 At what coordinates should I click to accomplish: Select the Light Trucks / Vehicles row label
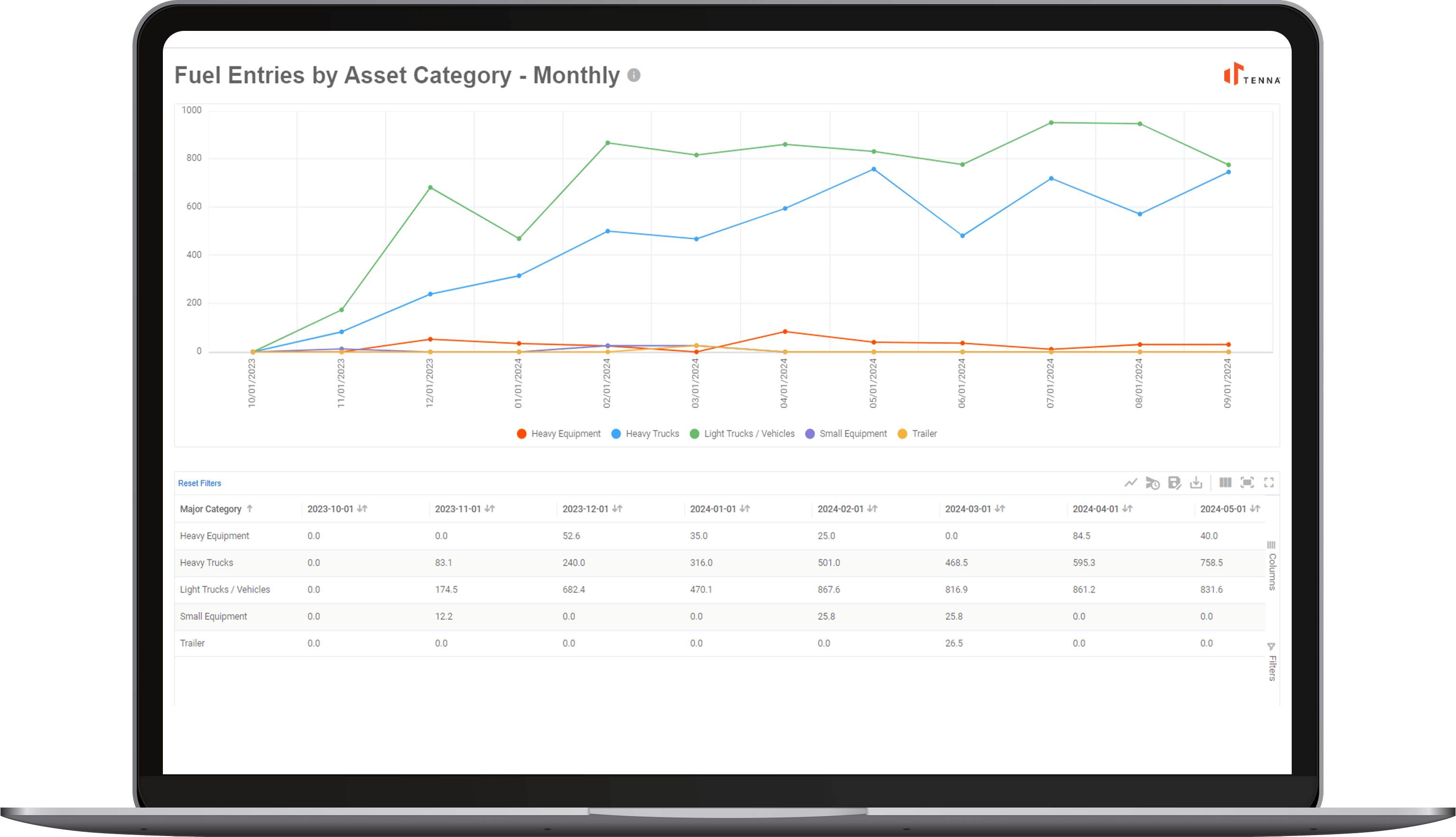tap(225, 590)
